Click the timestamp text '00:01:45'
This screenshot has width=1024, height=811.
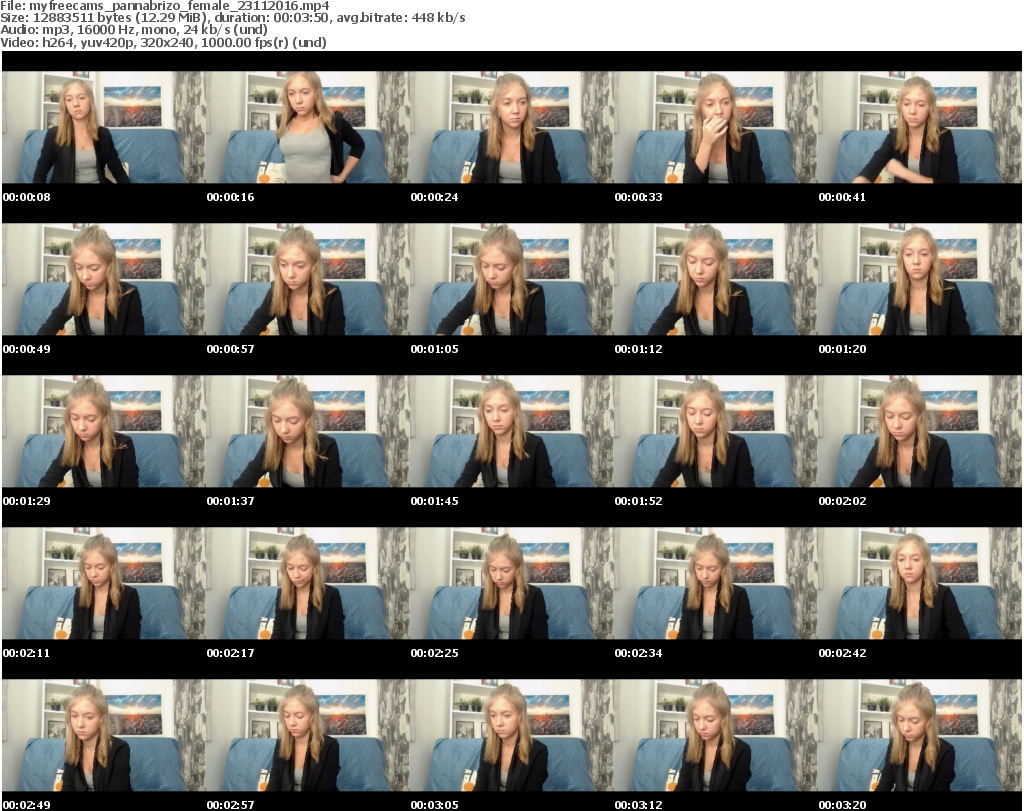(x=434, y=501)
